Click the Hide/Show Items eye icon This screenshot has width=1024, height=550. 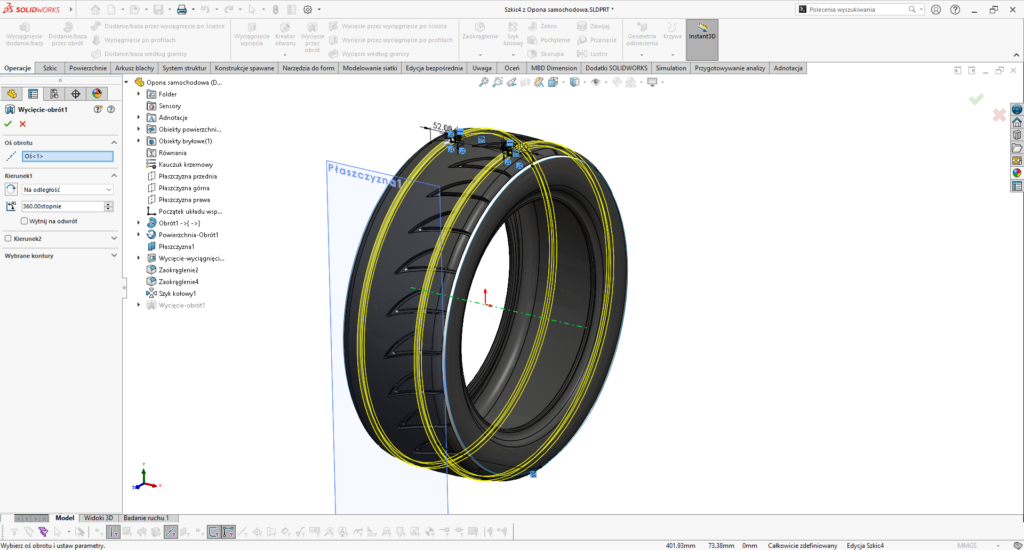(x=595, y=82)
